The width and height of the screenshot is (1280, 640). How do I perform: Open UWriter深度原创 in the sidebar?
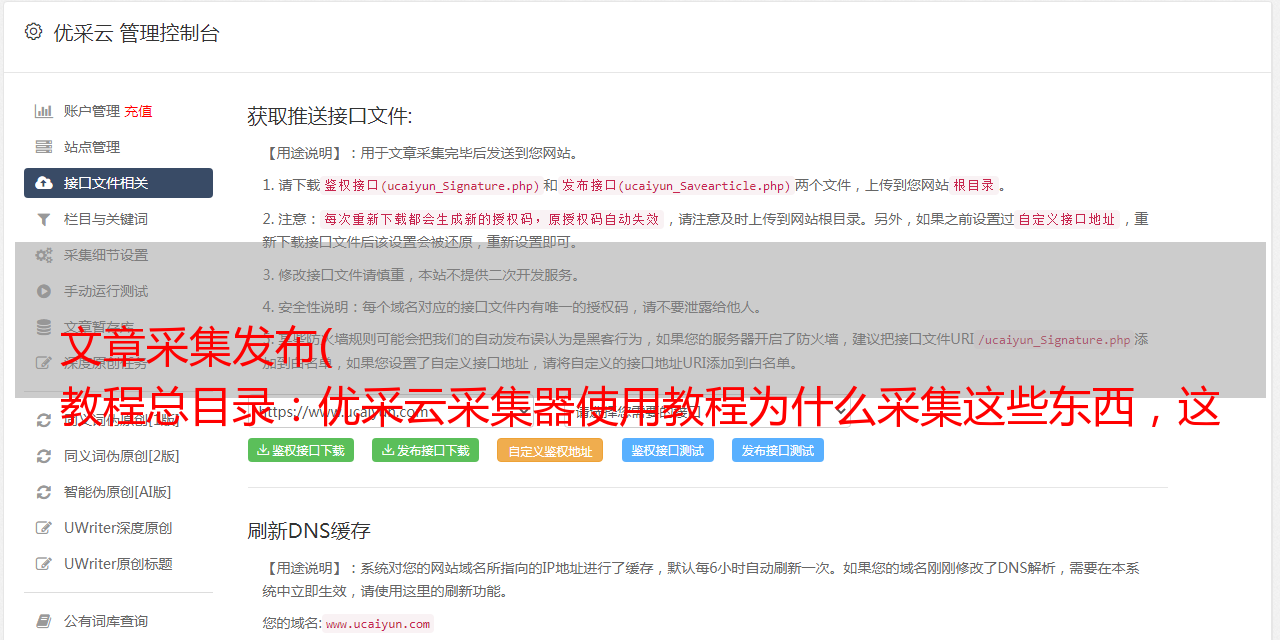click(118, 528)
